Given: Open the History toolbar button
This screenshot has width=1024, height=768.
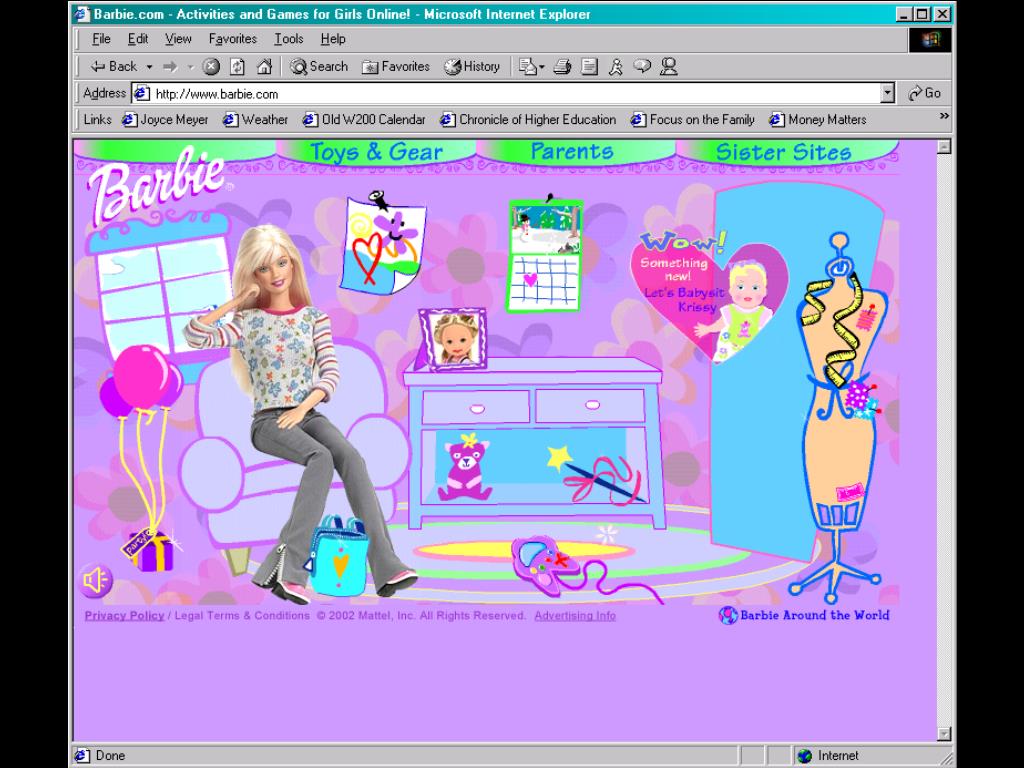Looking at the screenshot, I should (x=472, y=67).
